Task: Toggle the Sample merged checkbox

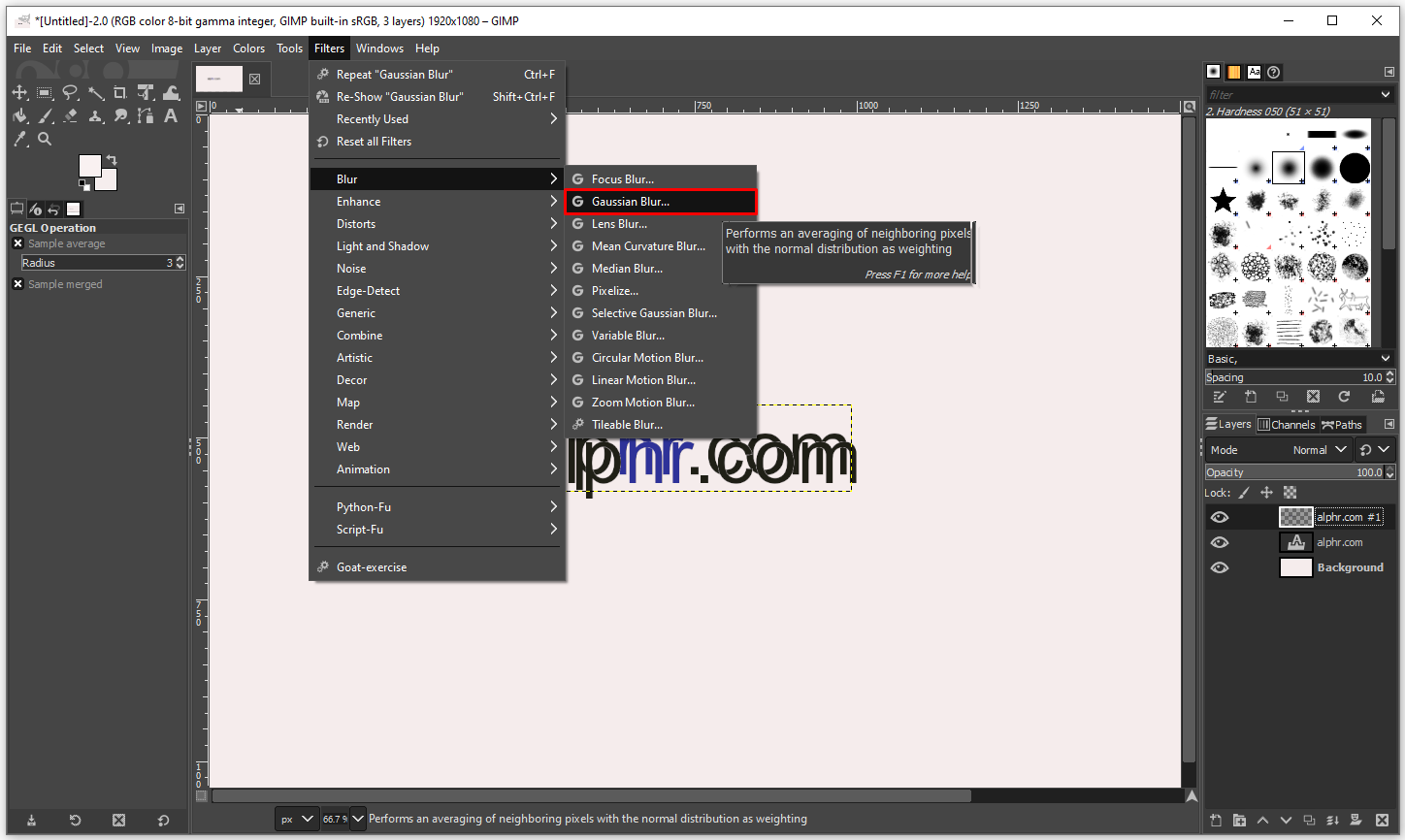Action: point(17,284)
